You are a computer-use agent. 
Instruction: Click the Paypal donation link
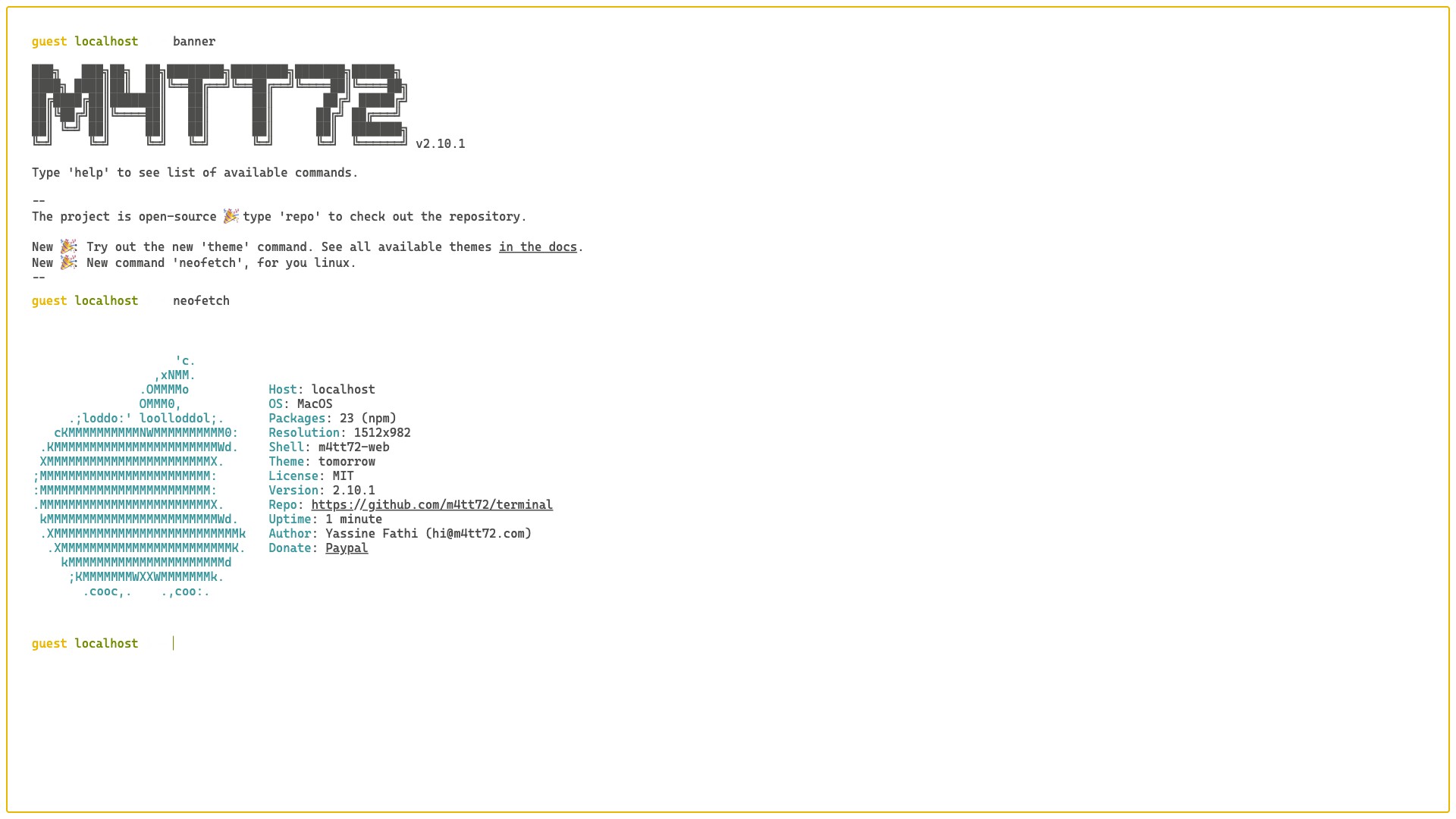346,548
